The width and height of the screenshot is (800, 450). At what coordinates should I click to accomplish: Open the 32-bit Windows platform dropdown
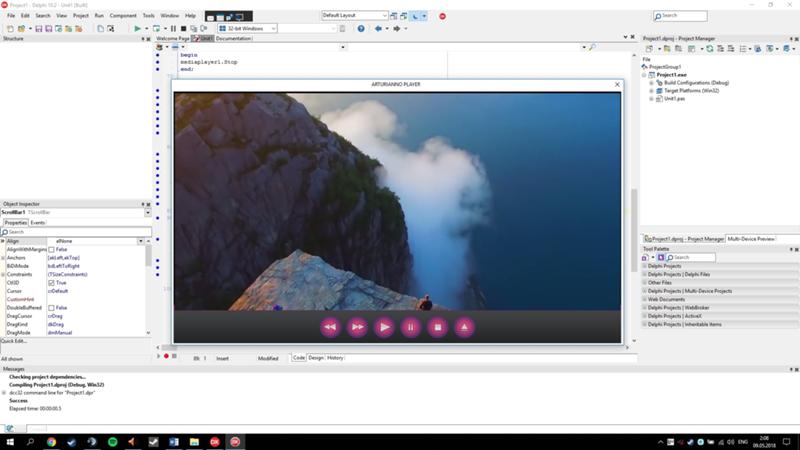[273, 29]
